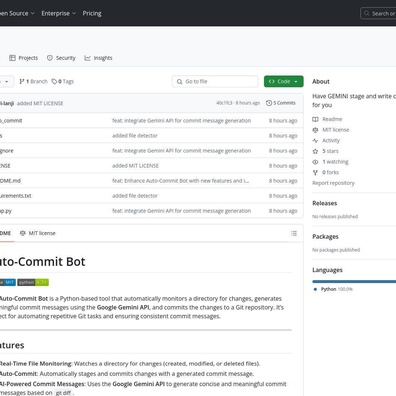Click the scale icon beside MIT license in About
The image size is (396, 396).
click(x=315, y=130)
